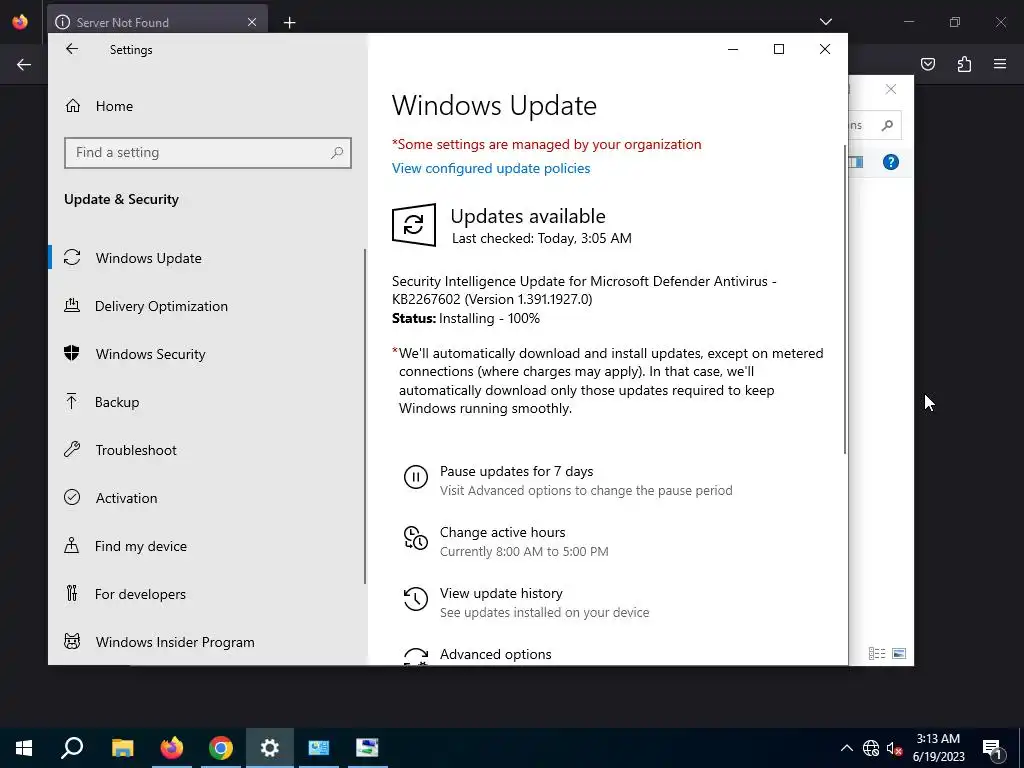Open View update history
1024x768 pixels.
click(x=502, y=594)
